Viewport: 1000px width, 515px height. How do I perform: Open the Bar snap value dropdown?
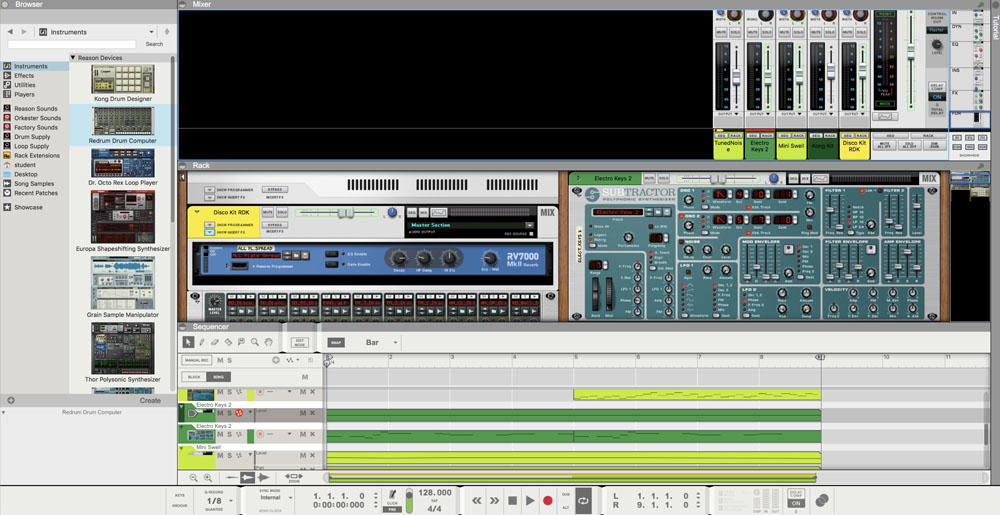coord(381,342)
